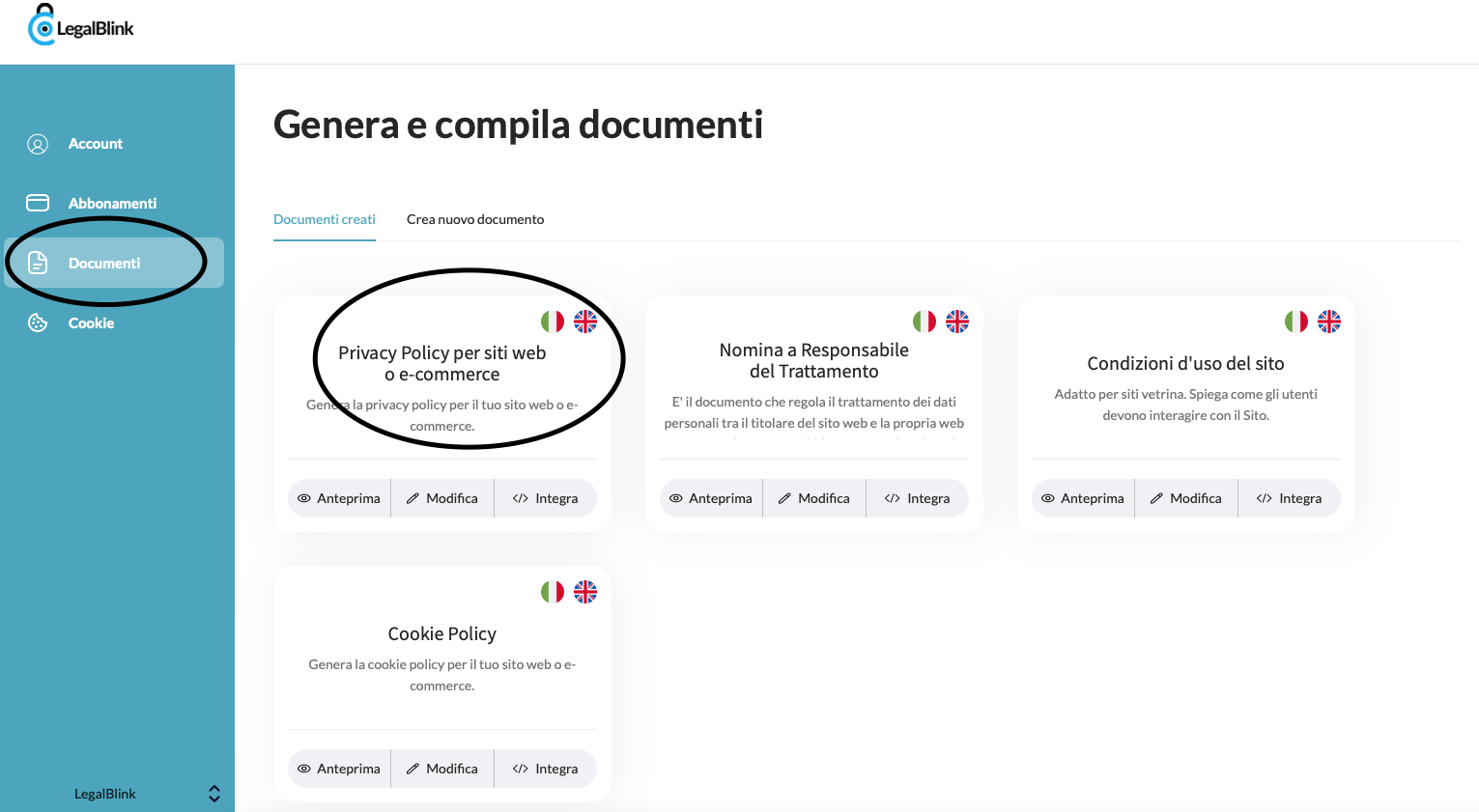Click Anteprima on Condizioni d'uso del sito
This screenshot has height=812, width=1479.
(x=1082, y=497)
